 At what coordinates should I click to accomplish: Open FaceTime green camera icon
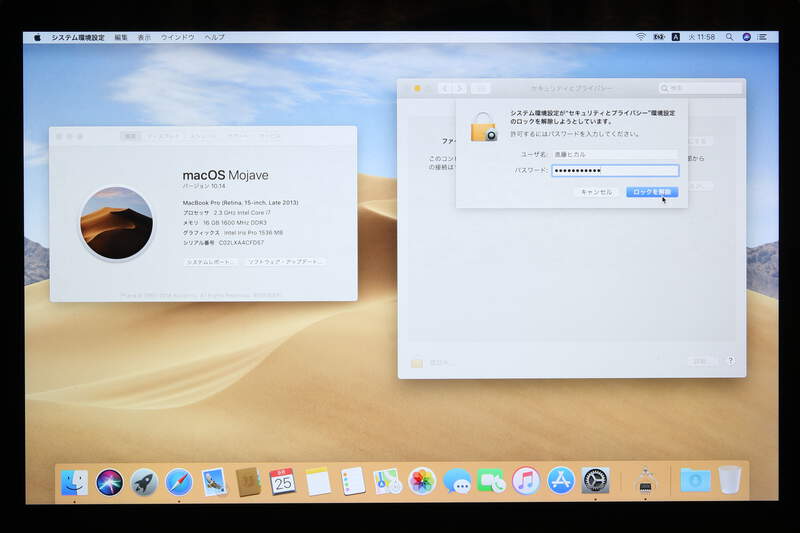pyautogui.click(x=491, y=481)
